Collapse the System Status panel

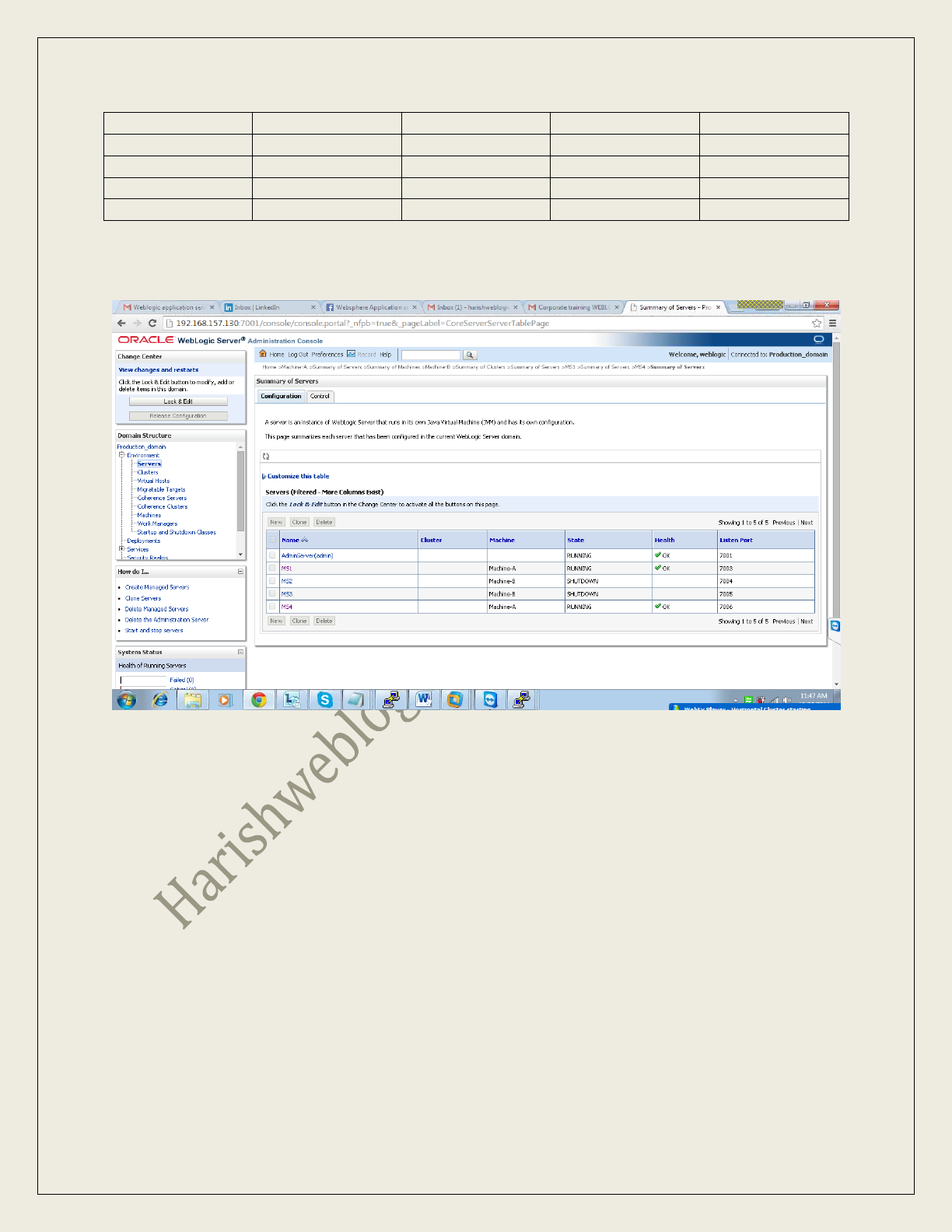point(240,652)
